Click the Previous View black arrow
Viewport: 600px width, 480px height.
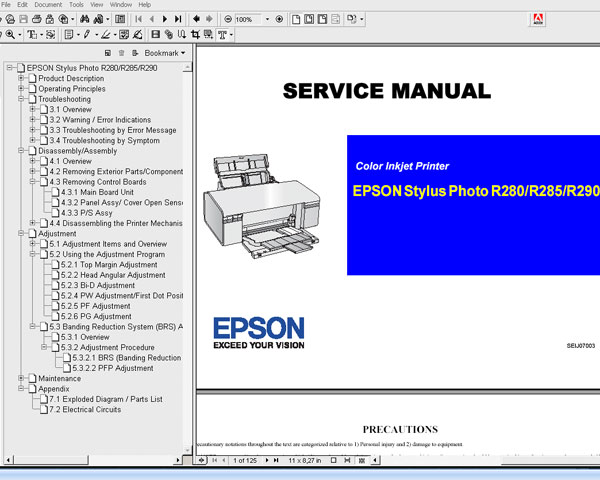pos(196,19)
